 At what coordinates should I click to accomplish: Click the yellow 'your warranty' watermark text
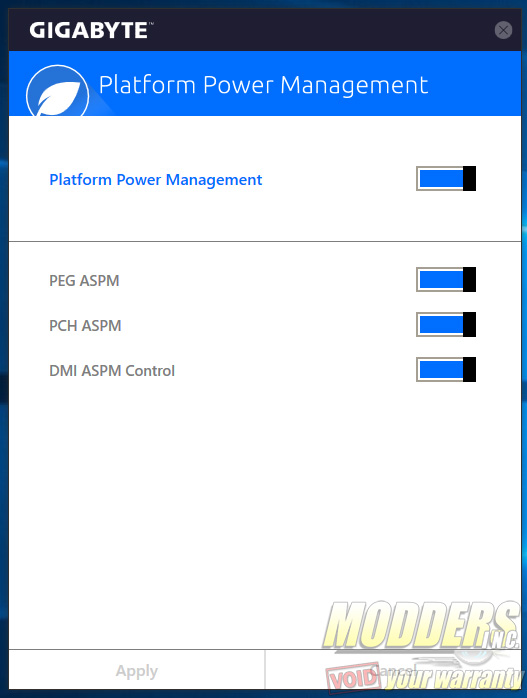(x=453, y=678)
